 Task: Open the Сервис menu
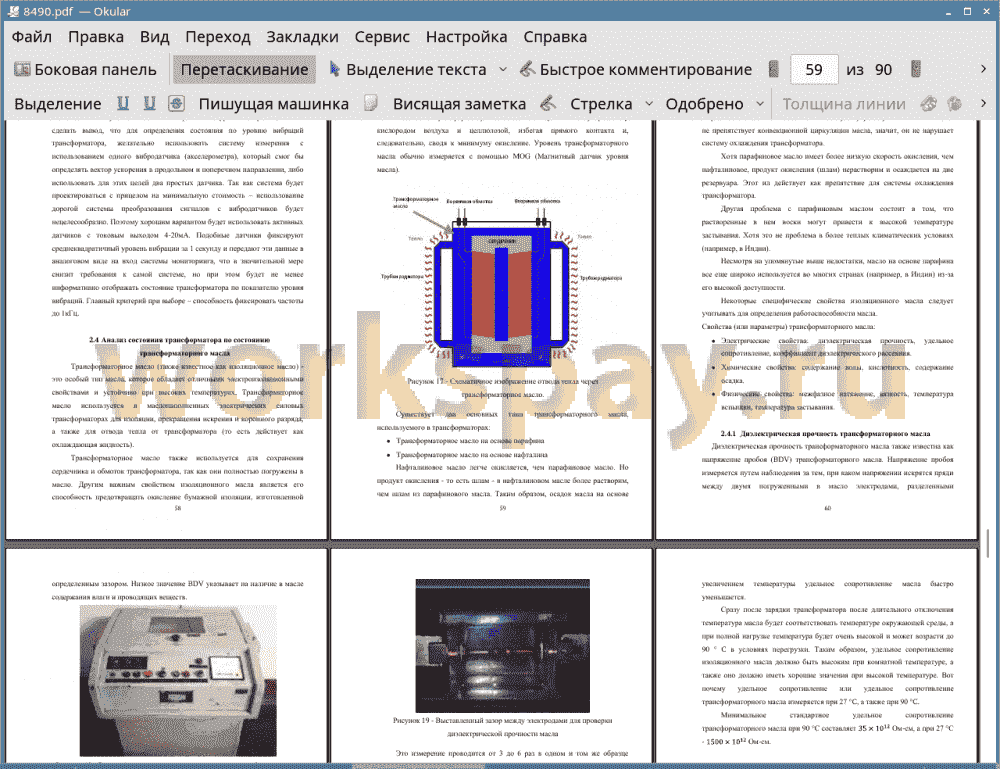[x=382, y=37]
